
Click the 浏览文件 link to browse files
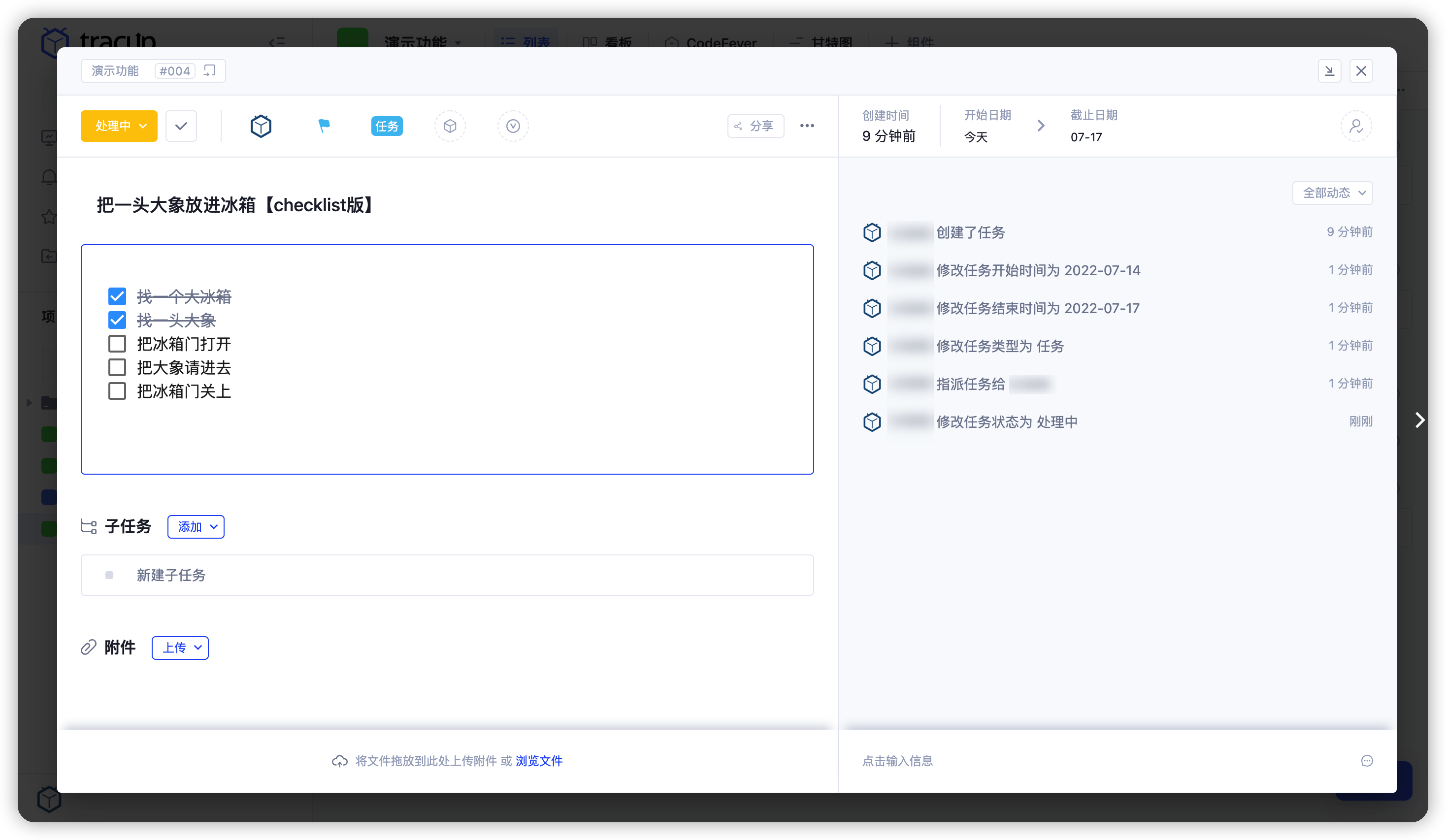(538, 761)
